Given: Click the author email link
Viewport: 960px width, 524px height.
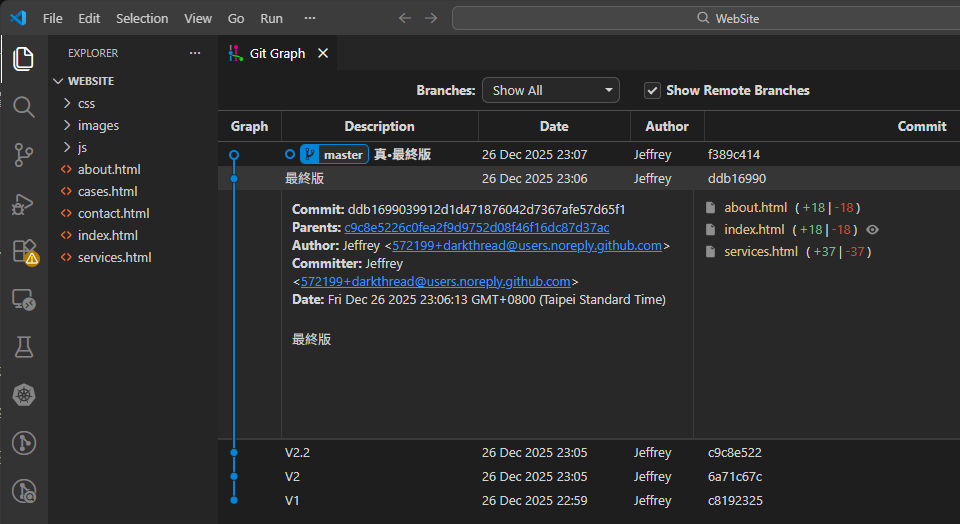Looking at the screenshot, I should point(526,245).
